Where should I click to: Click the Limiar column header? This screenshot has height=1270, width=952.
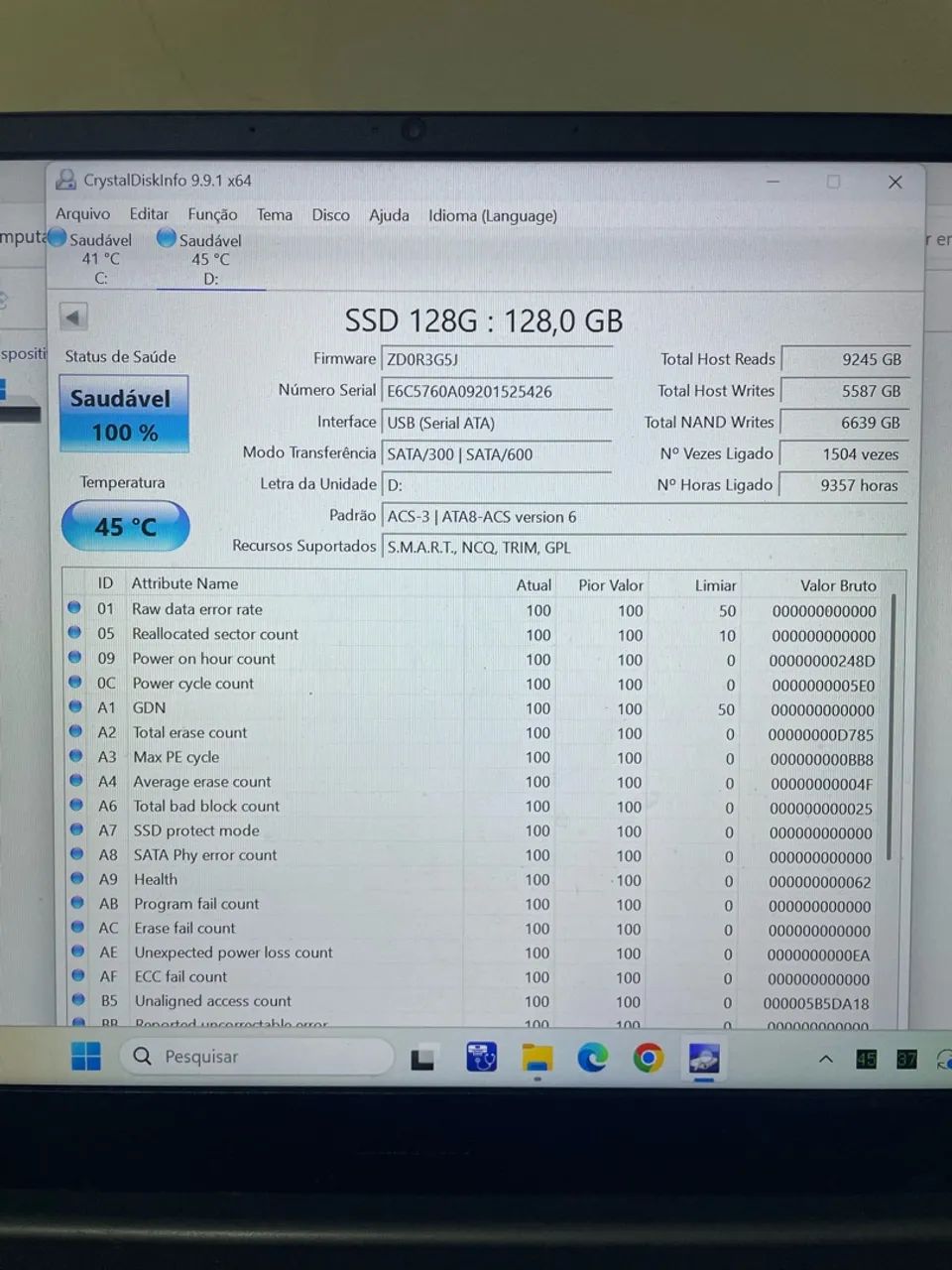(715, 585)
